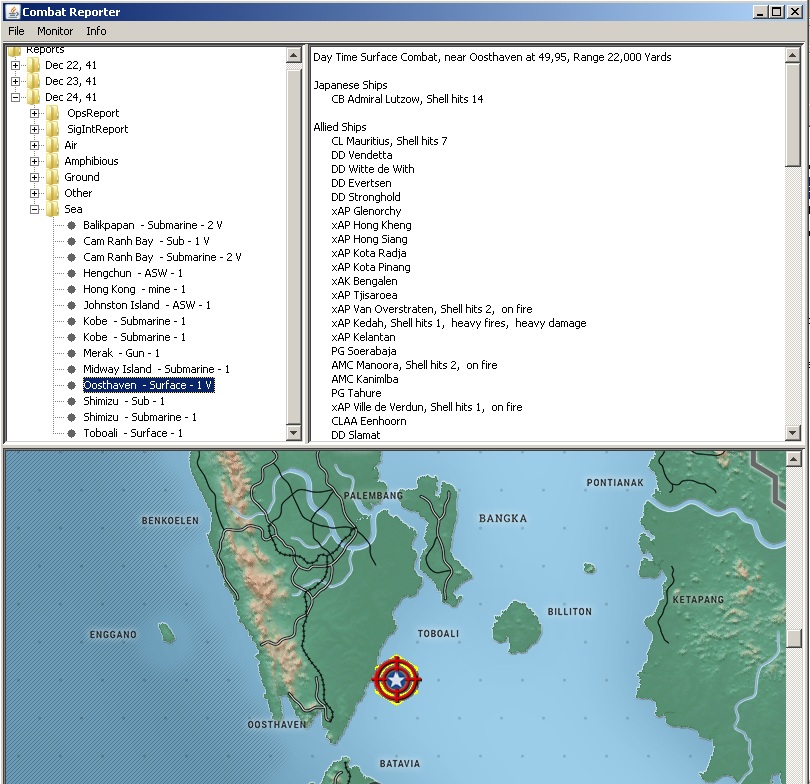Click the bullet icon beside Balikpapan report

point(72,225)
